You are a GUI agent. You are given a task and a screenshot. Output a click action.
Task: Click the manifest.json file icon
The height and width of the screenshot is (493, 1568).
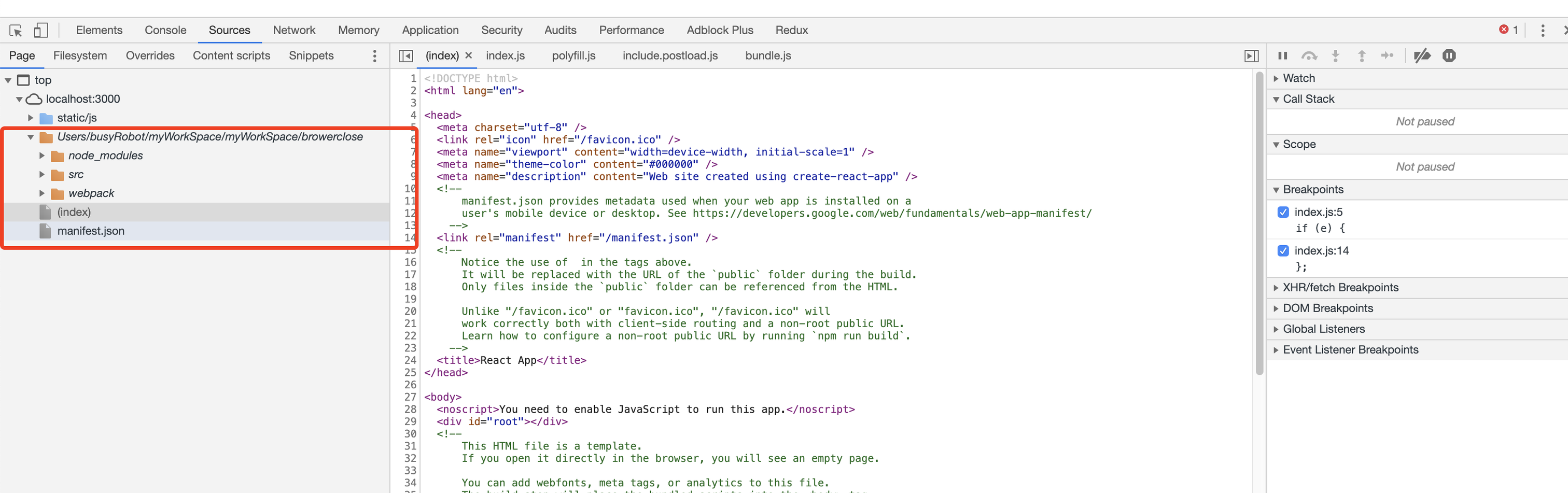coord(45,231)
